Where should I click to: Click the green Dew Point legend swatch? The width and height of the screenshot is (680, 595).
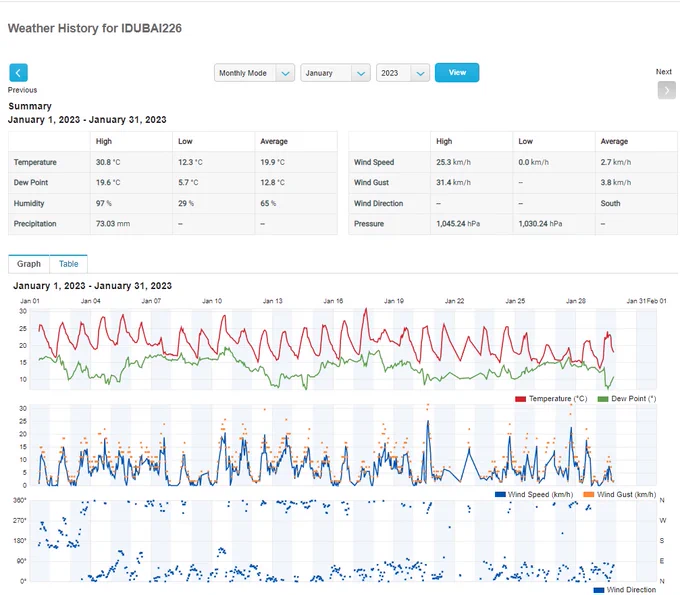click(602, 399)
